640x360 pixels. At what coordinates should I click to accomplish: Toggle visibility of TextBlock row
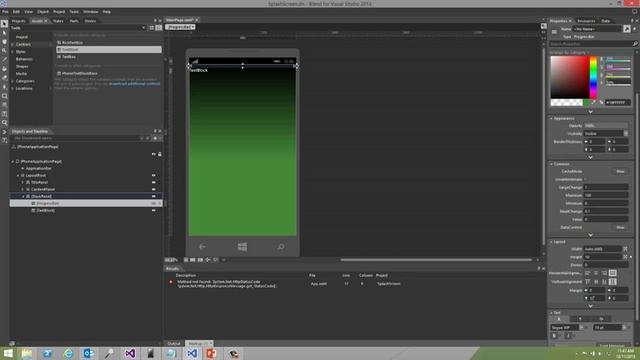(x=154, y=210)
